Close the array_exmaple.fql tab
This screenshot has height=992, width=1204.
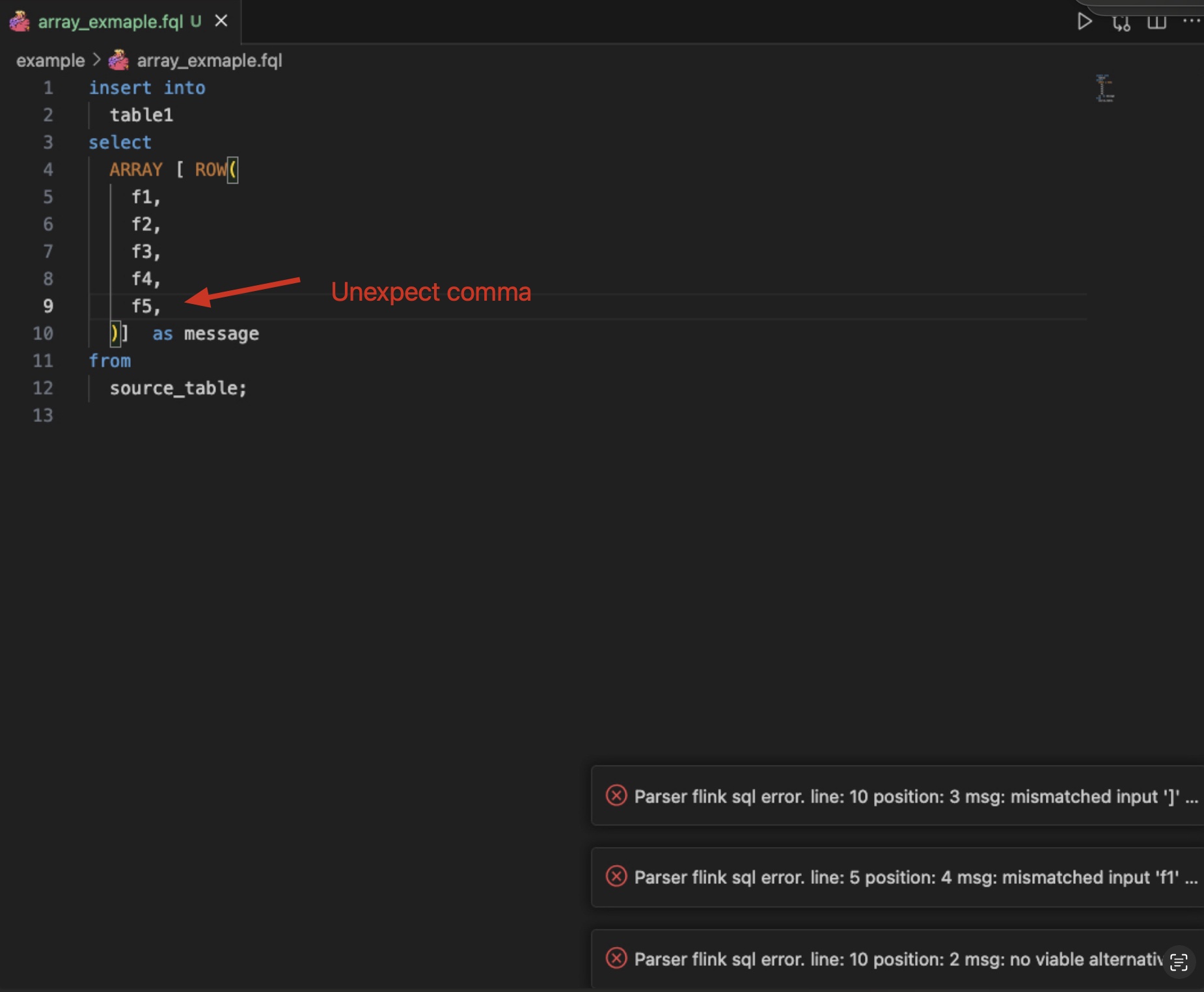tap(221, 21)
